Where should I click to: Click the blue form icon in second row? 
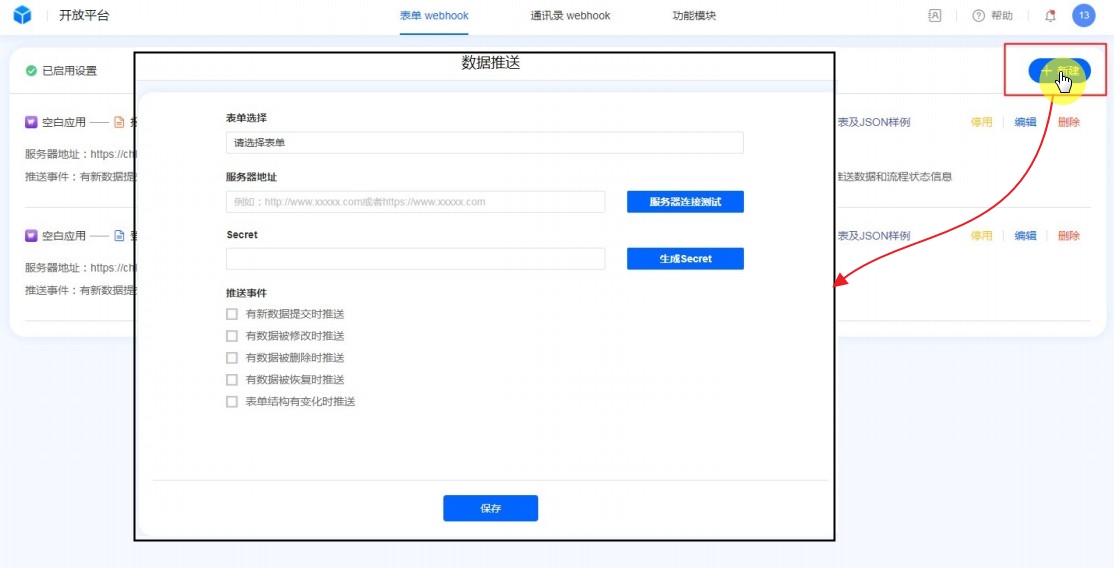click(x=119, y=236)
